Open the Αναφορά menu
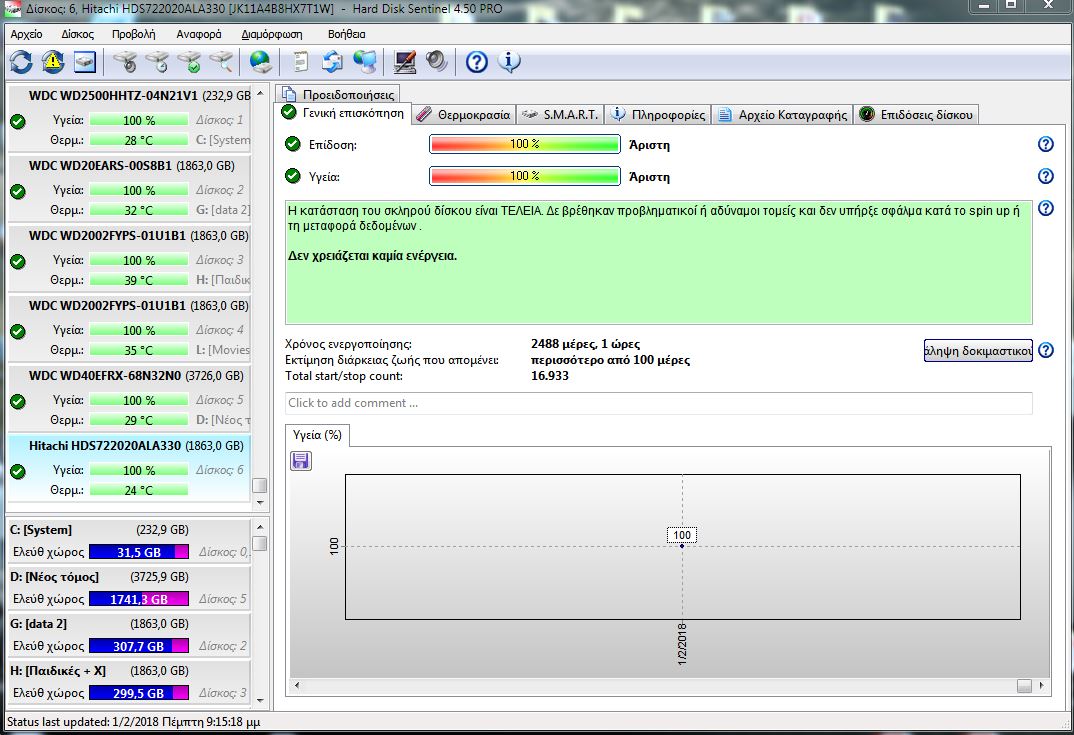The width and height of the screenshot is (1074, 735). (x=199, y=34)
